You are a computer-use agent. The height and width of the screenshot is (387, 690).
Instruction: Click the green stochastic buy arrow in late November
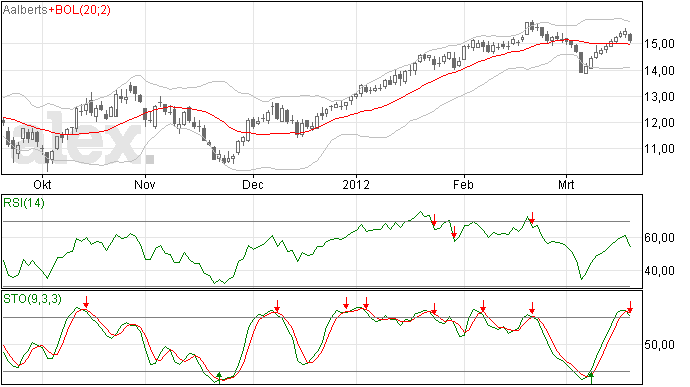[219, 378]
